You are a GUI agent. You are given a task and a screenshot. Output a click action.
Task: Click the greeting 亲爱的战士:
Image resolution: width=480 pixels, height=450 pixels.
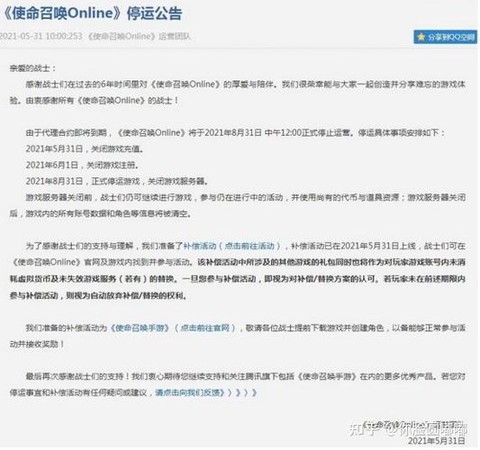tap(33, 69)
